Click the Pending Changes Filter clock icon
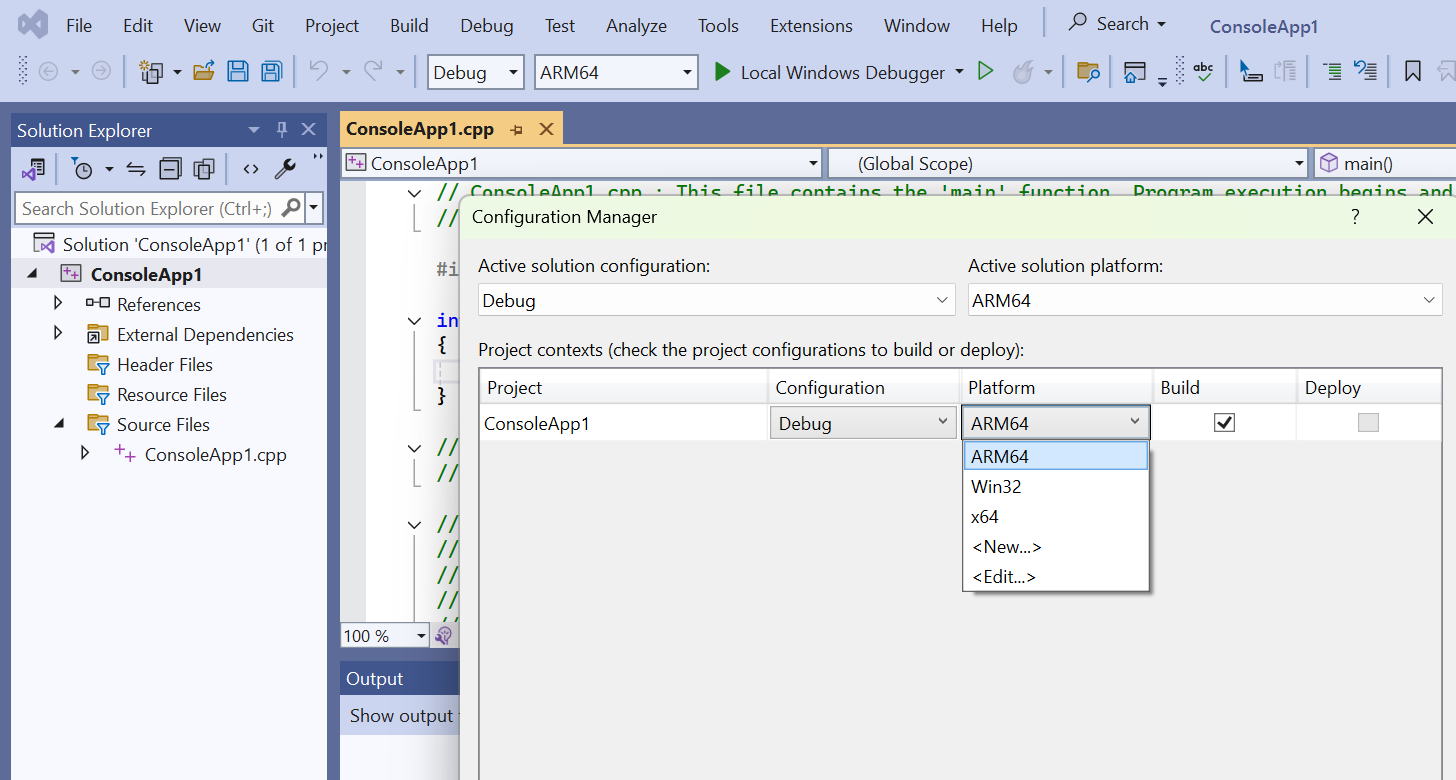 tap(83, 169)
